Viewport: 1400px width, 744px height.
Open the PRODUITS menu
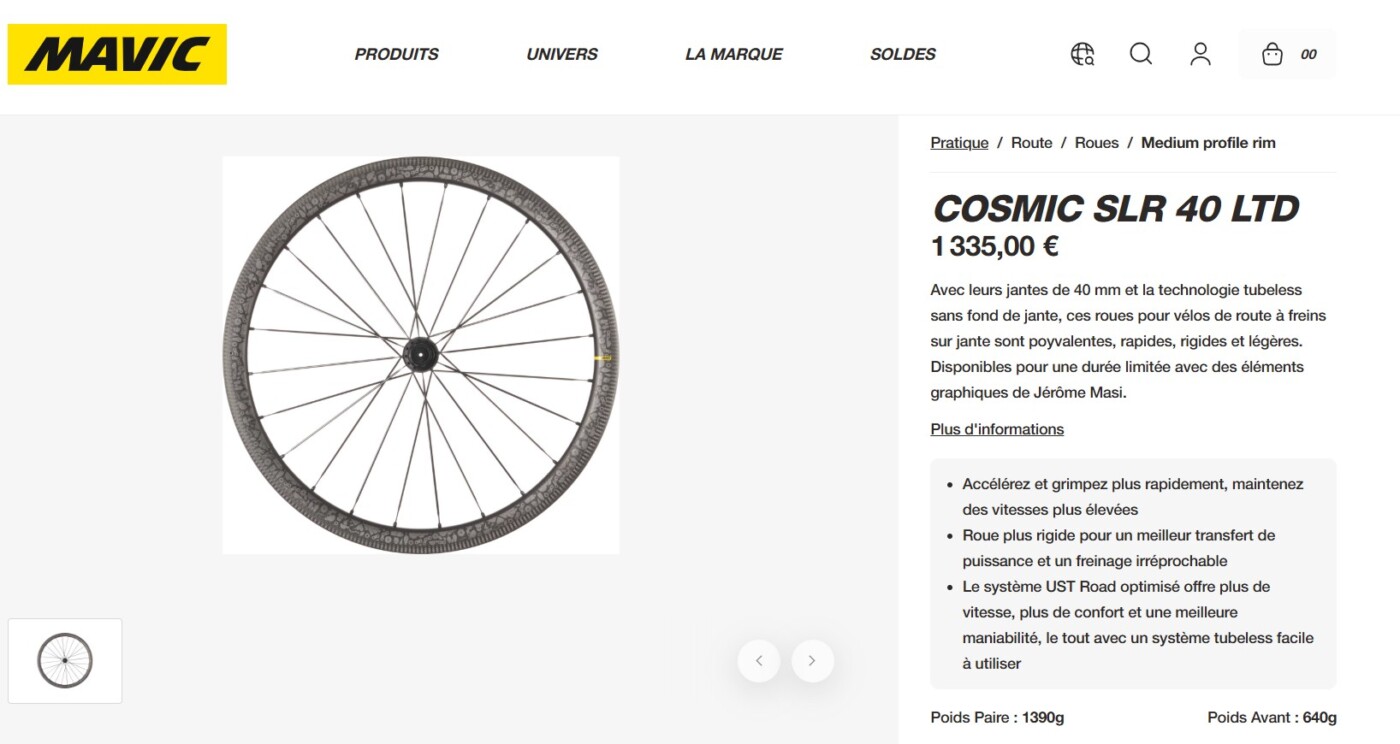click(396, 55)
